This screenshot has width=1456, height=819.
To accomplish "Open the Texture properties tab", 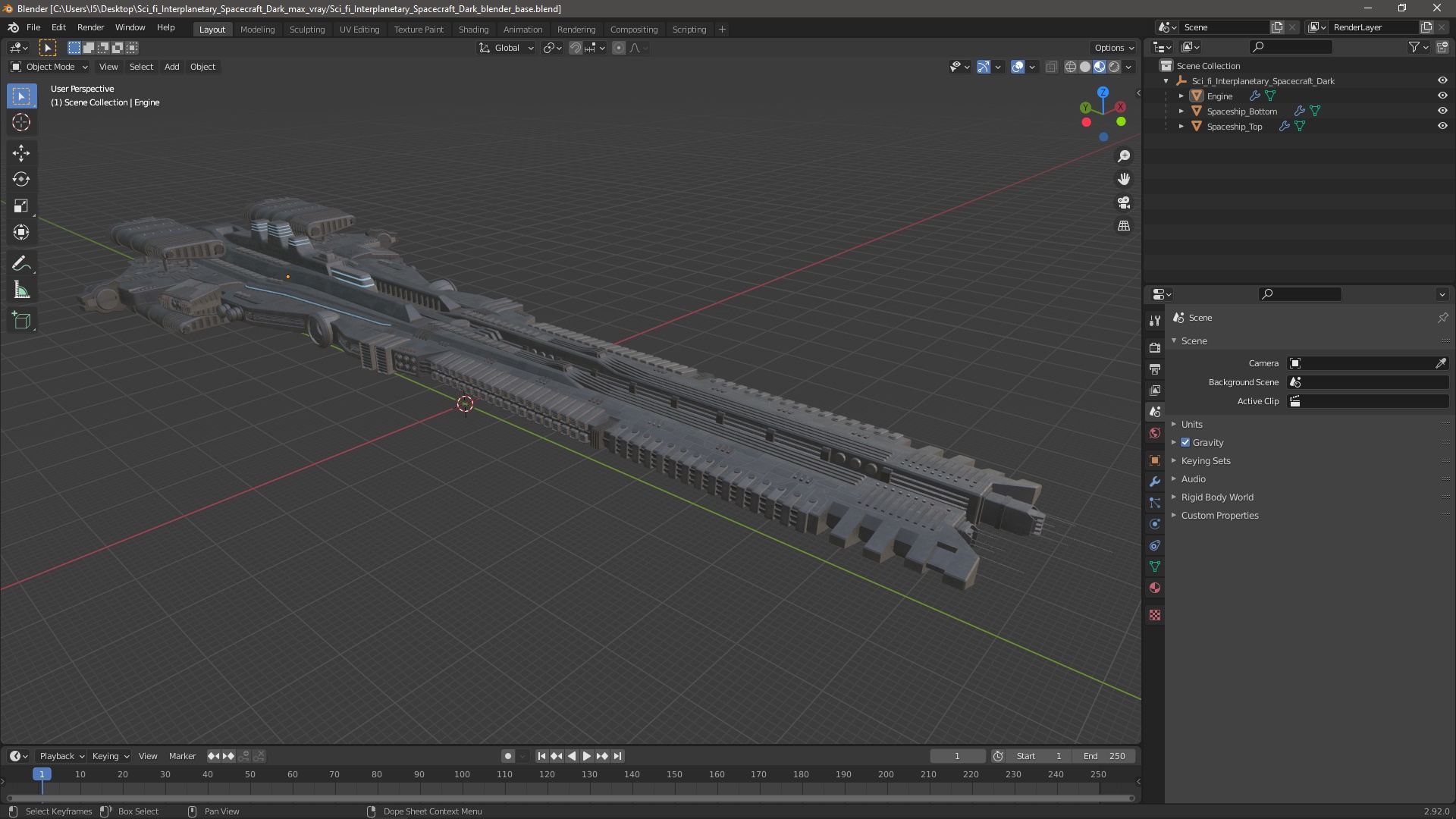I will tap(1155, 615).
